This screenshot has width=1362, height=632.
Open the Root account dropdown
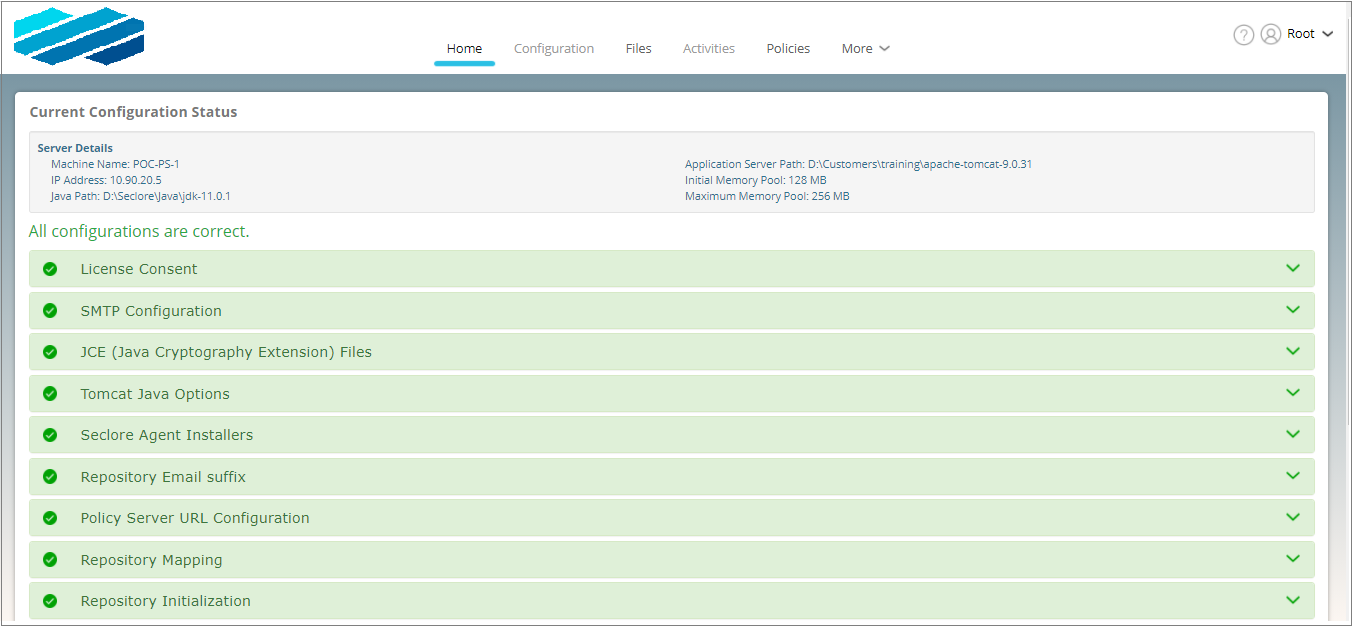tap(1308, 33)
